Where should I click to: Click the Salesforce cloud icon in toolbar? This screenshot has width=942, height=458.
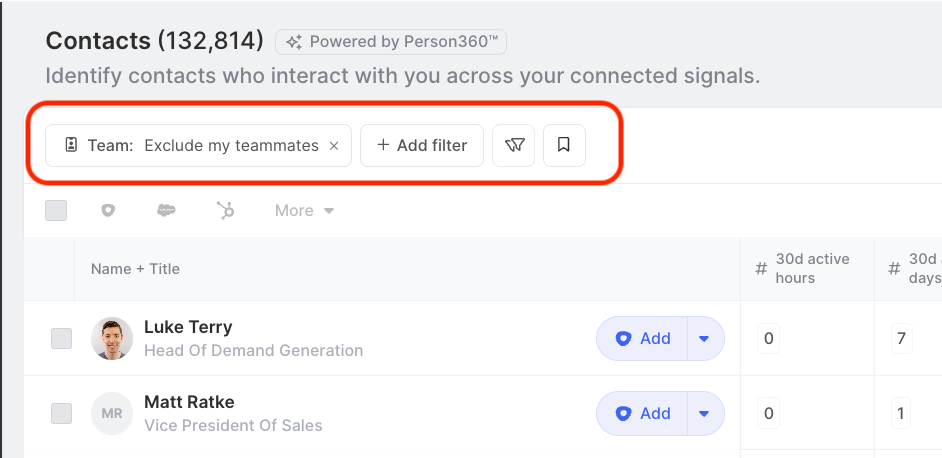[166, 210]
